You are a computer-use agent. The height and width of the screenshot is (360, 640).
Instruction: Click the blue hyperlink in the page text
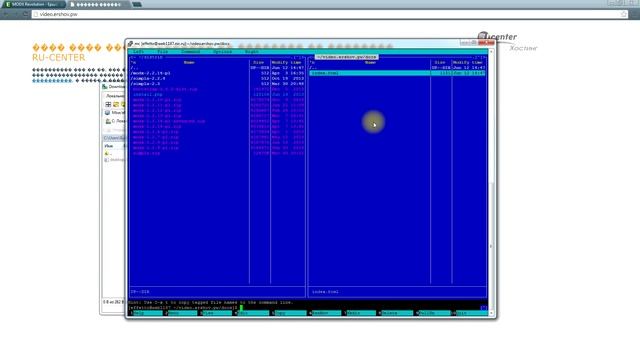click(x=52, y=81)
